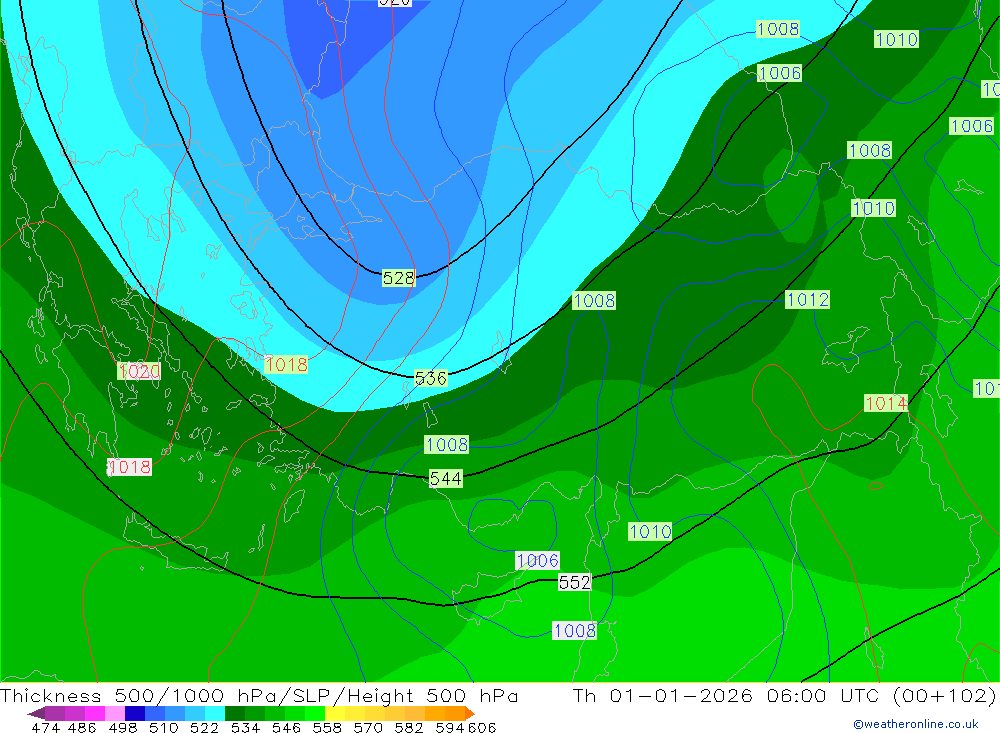Click the 1006 label beneath topmost 1008
1000x733 pixels.
point(779,73)
